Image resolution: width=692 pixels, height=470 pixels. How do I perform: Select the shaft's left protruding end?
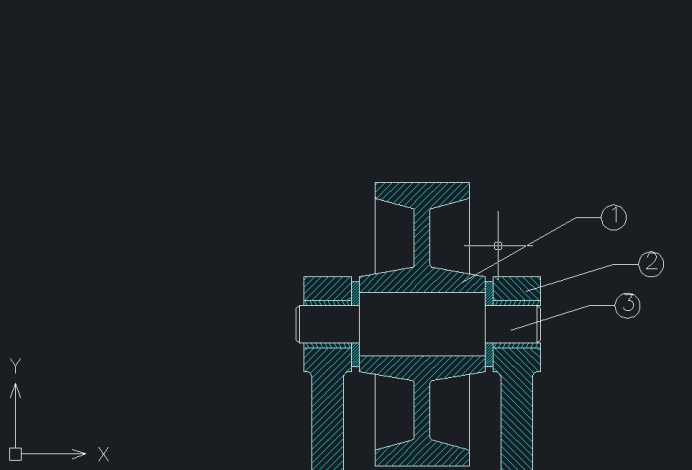pyautogui.click(x=312, y=323)
